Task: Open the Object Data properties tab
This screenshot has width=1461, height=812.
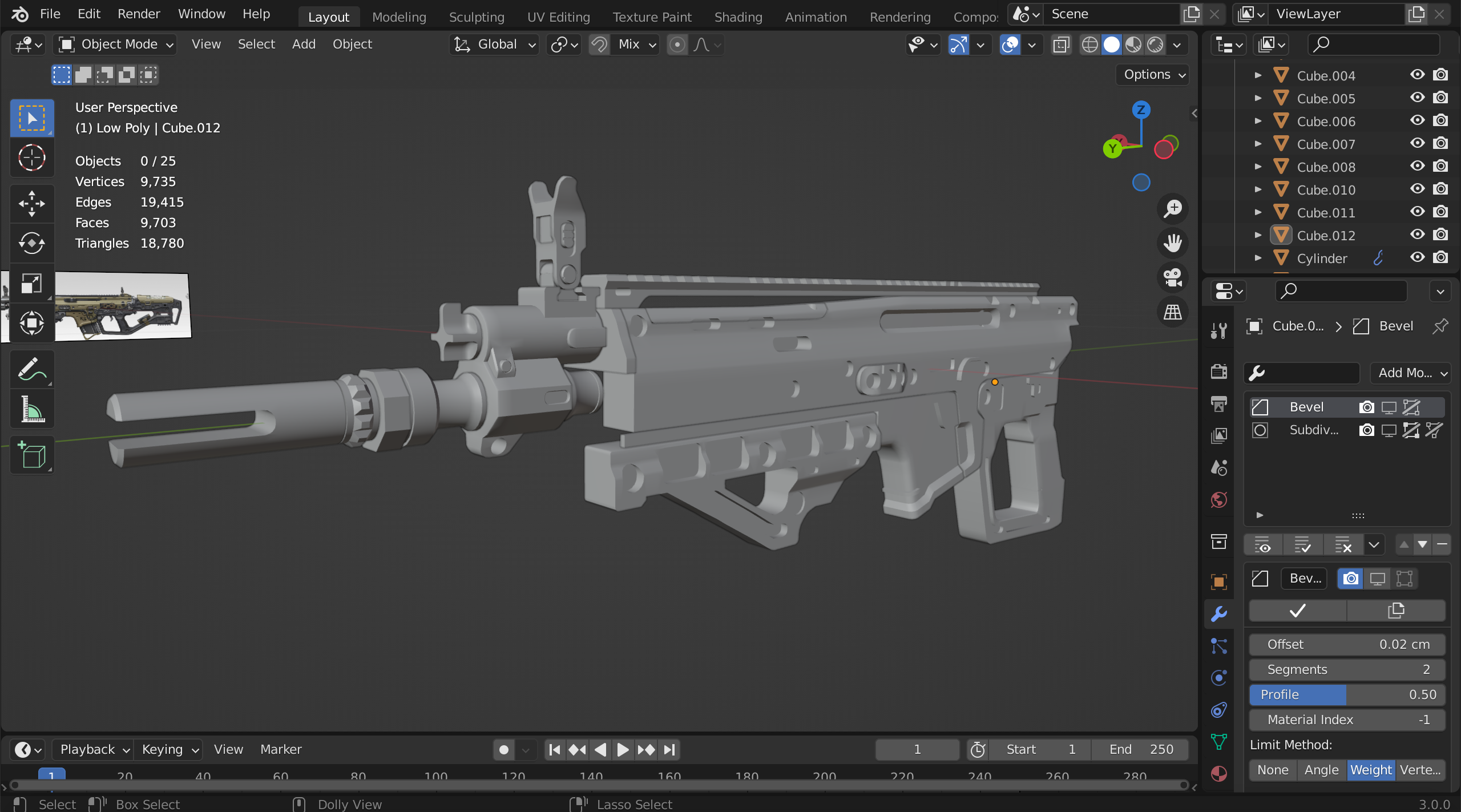Action: coord(1218,742)
